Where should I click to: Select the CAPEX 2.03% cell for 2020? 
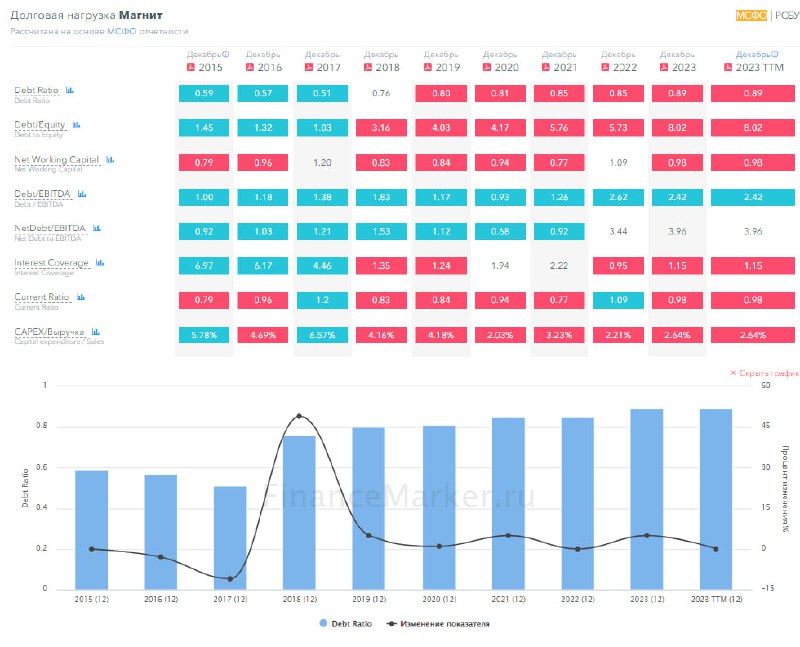pyautogui.click(x=500, y=335)
